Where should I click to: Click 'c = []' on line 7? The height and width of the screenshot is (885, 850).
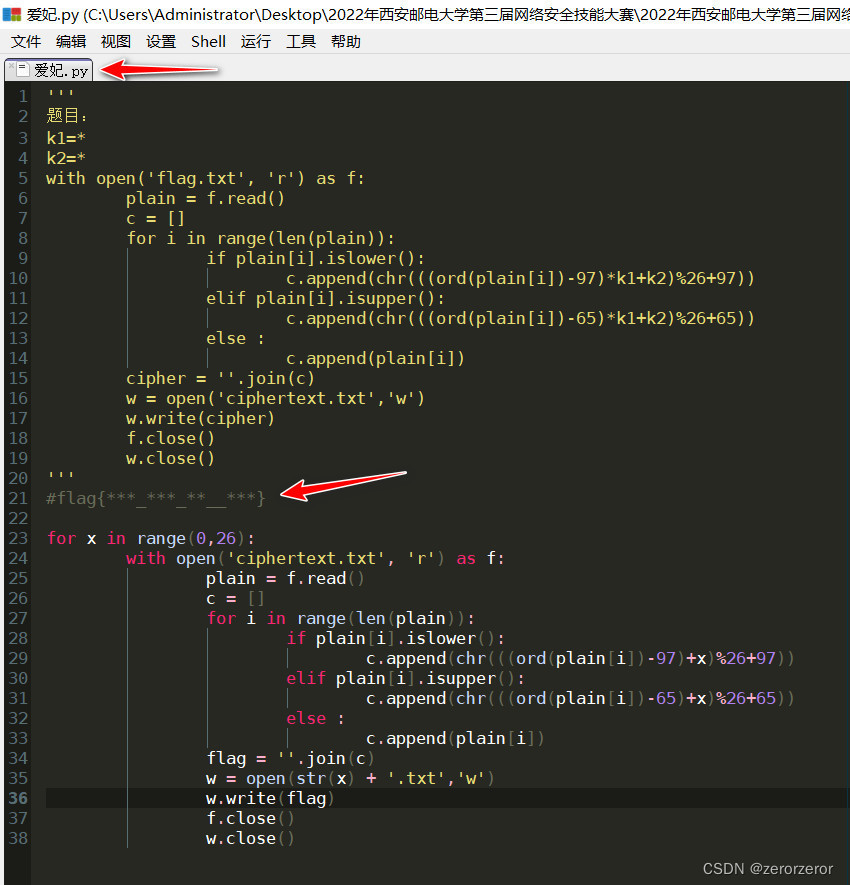pyautogui.click(x=155, y=218)
